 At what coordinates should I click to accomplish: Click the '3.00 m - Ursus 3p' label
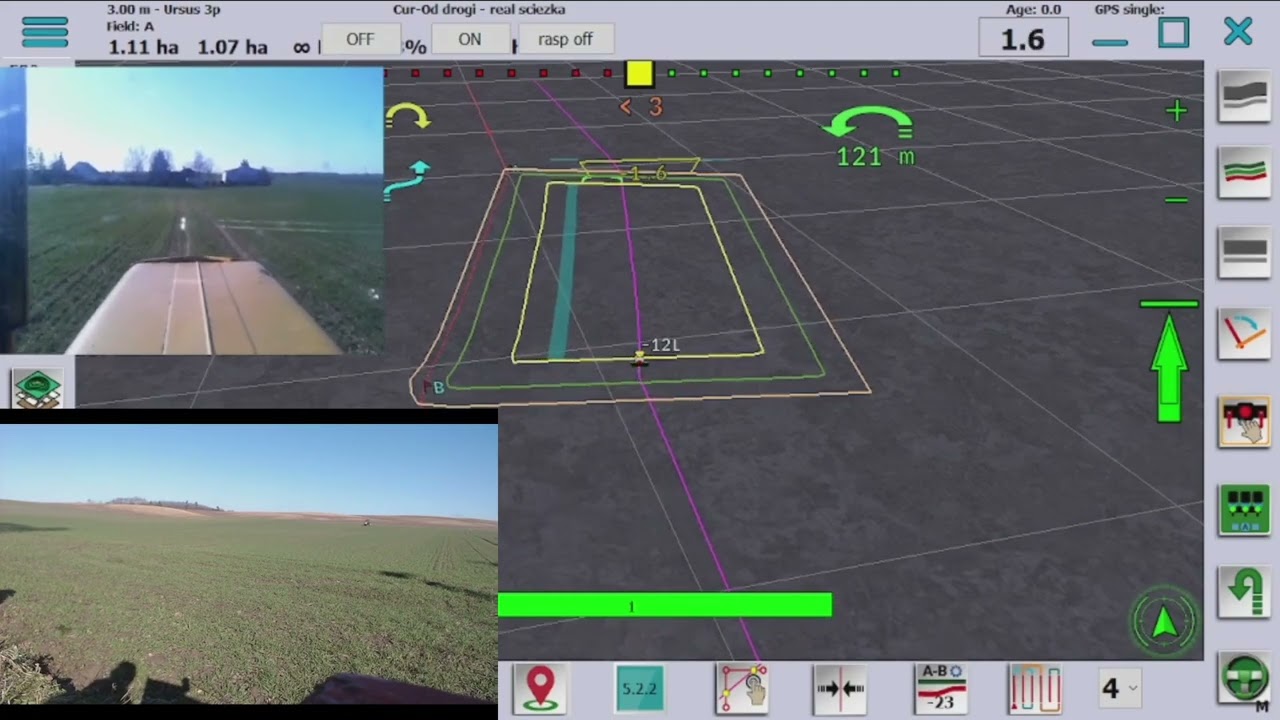coord(164,10)
